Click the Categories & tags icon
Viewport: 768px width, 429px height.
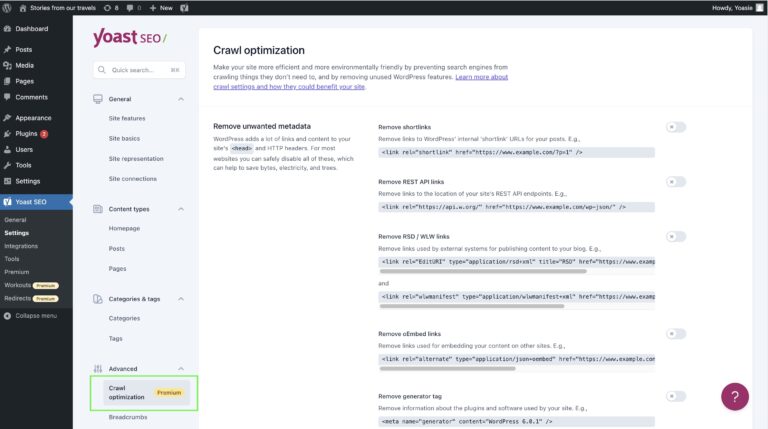pyautogui.click(x=98, y=299)
